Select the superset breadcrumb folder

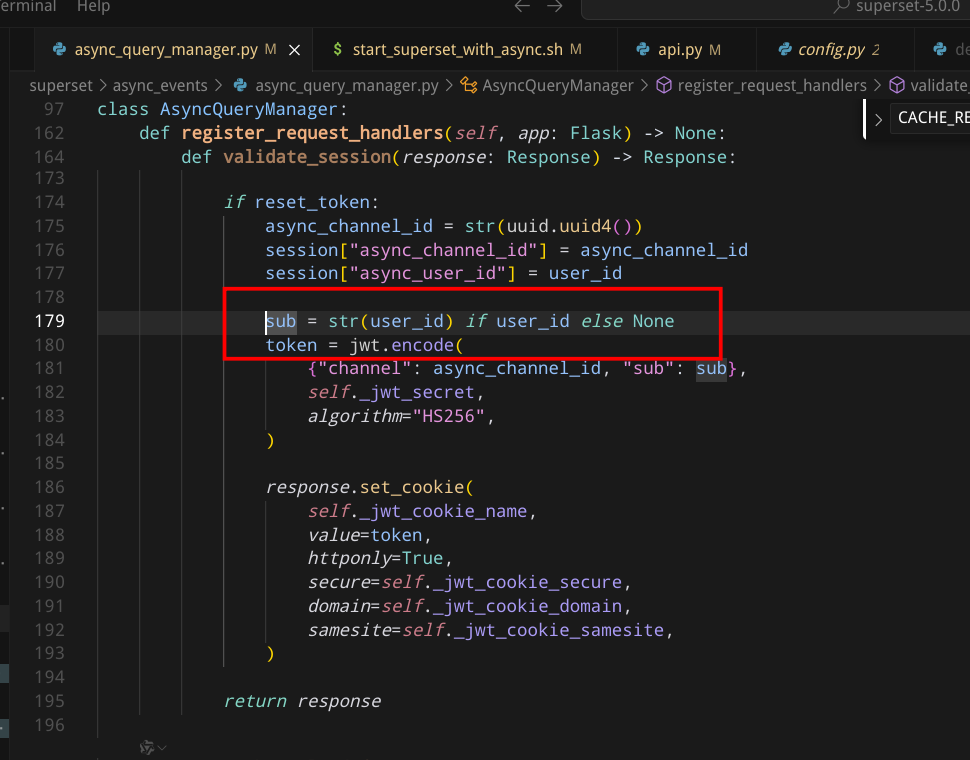pyautogui.click(x=61, y=85)
